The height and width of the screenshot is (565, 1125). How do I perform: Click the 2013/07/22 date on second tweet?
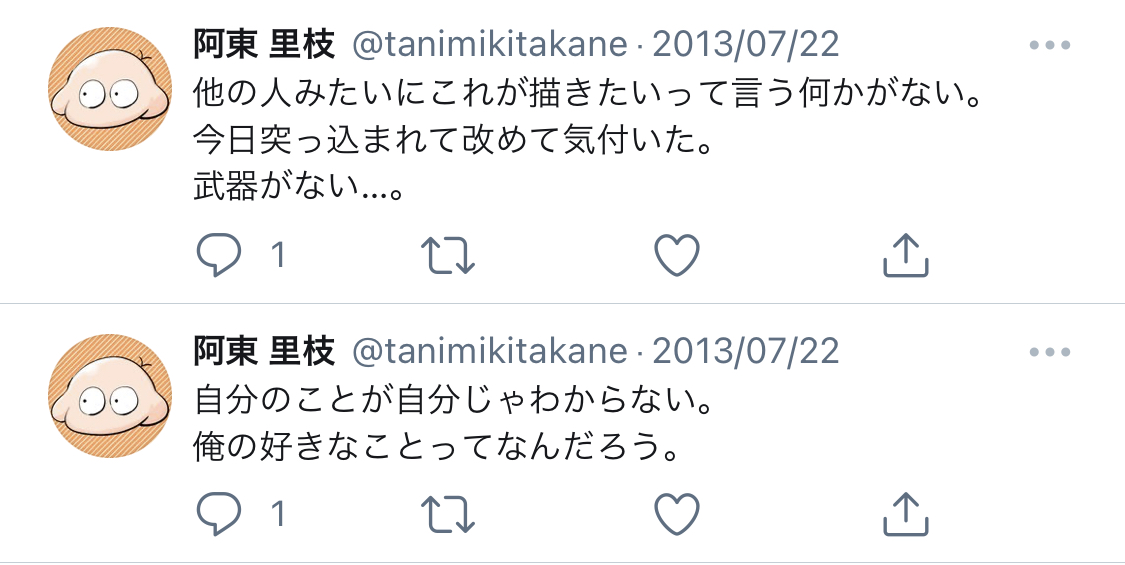click(746, 351)
